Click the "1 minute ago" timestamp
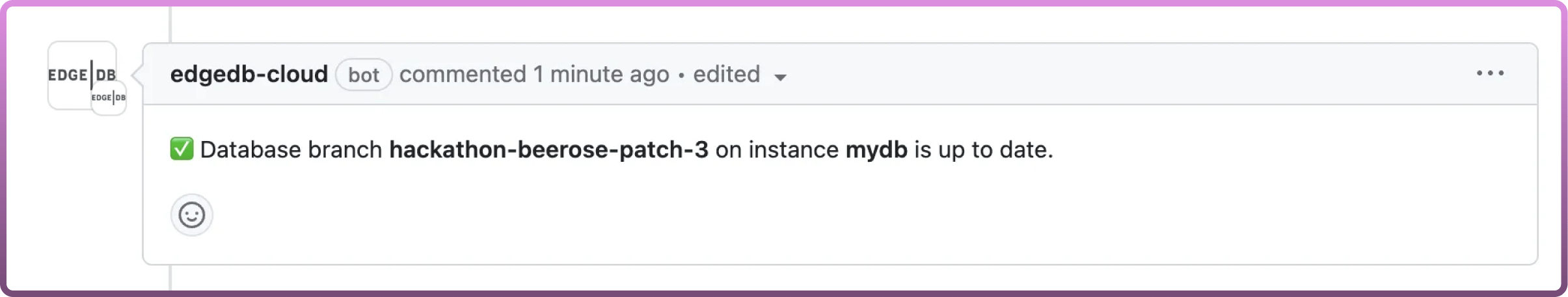 [x=601, y=74]
